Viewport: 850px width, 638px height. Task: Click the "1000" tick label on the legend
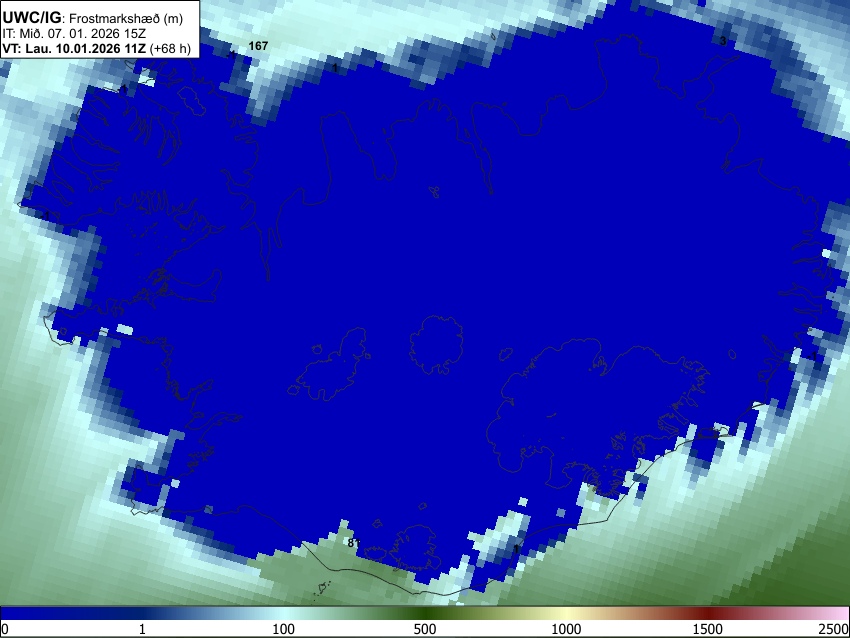(x=566, y=629)
